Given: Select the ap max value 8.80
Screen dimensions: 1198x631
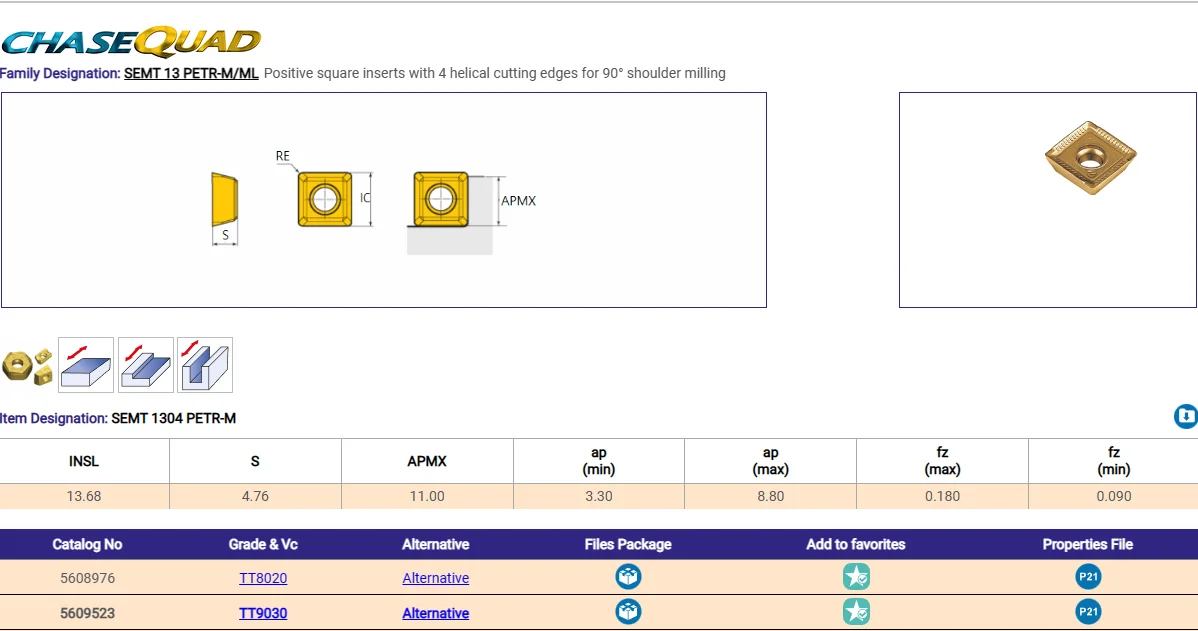Looking at the screenshot, I should coord(770,497).
